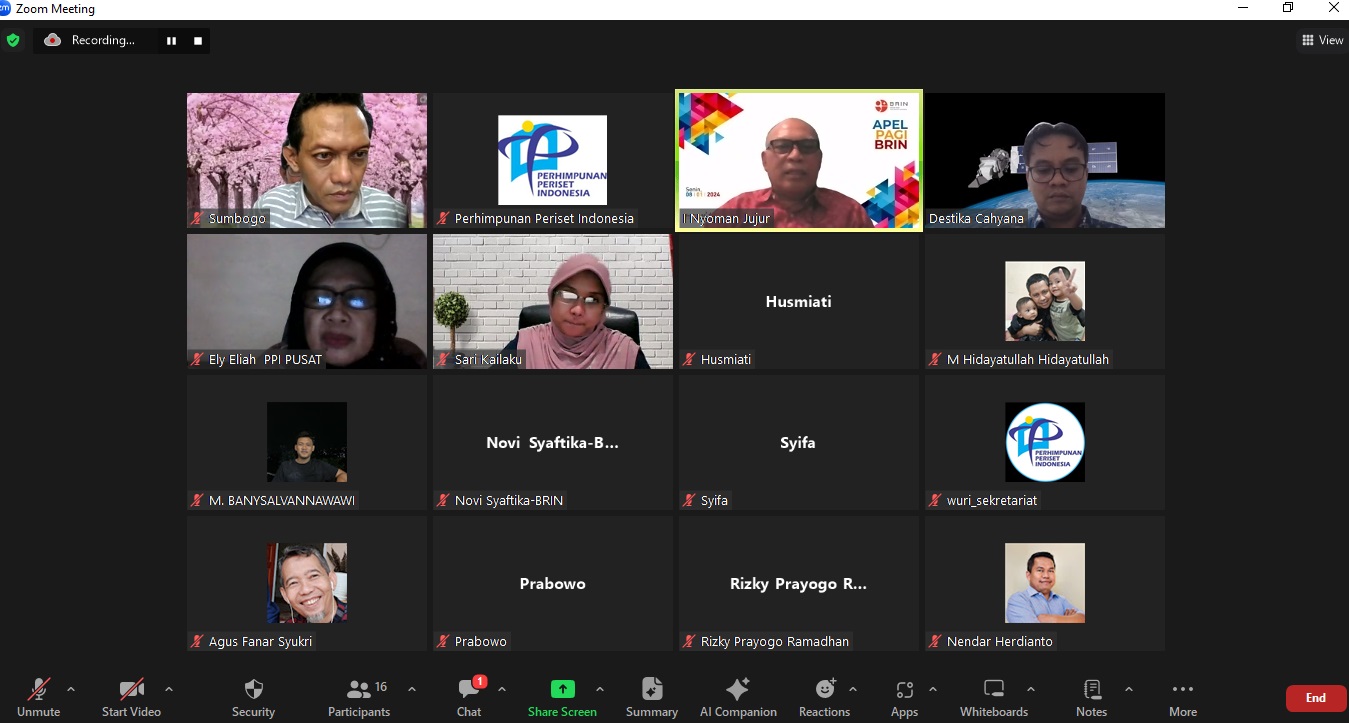Select Perhimpunan Periset Indonesia logo tile
Image resolution: width=1349 pixels, height=723 pixels.
(x=553, y=160)
